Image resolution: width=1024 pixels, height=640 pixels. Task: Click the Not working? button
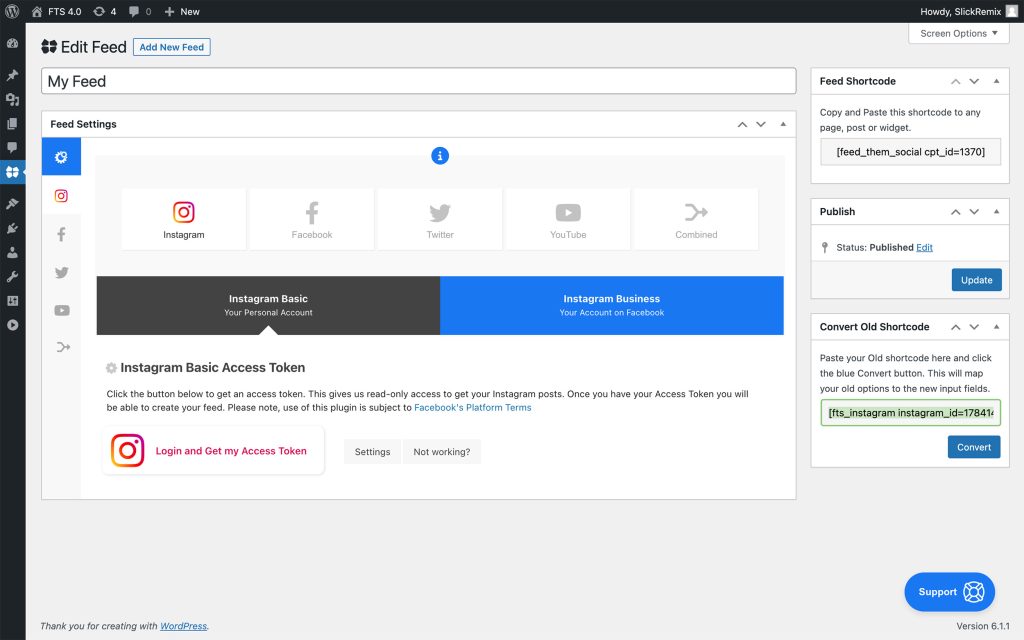tap(441, 451)
